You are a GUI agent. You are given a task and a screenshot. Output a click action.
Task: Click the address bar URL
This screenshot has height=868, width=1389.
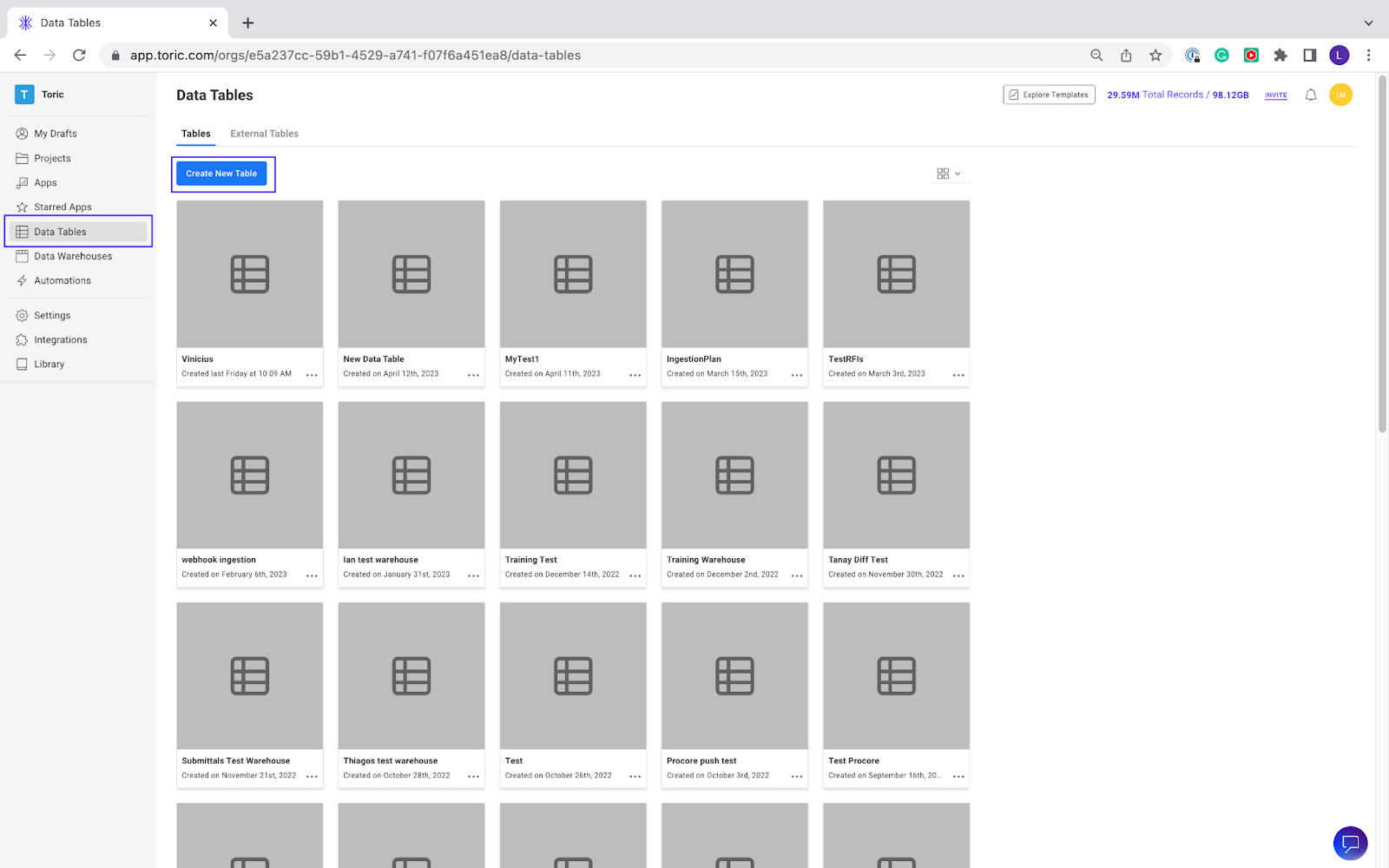click(355, 55)
